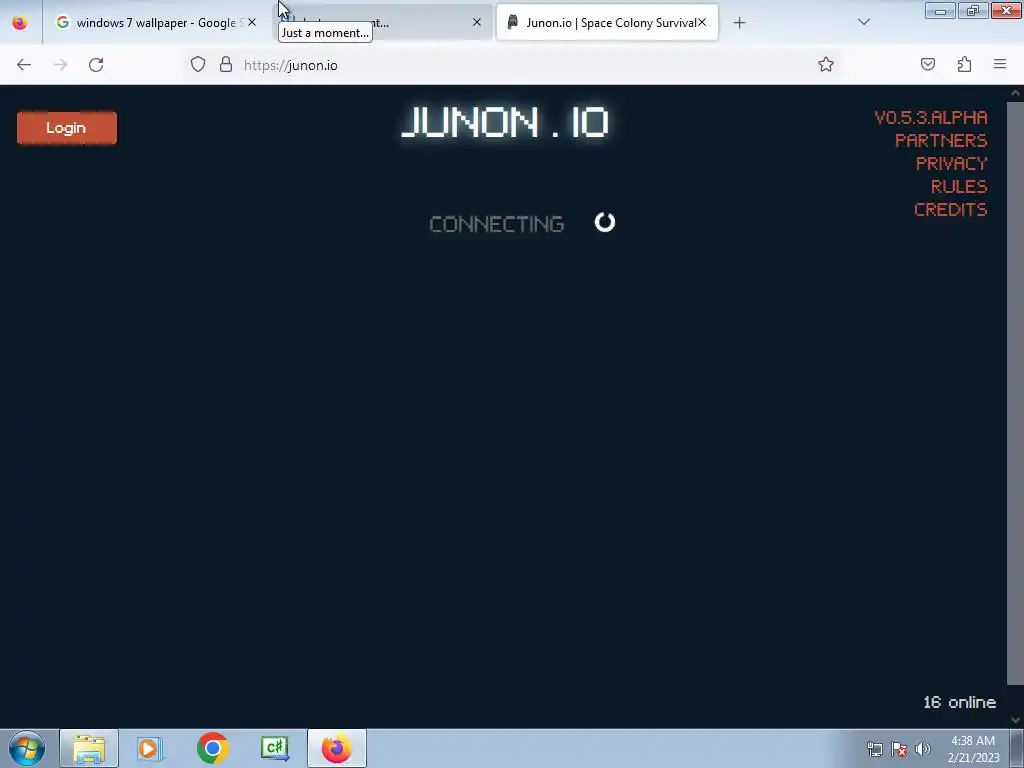Open the RULES link
Image resolution: width=1024 pixels, height=768 pixels.
(x=959, y=186)
